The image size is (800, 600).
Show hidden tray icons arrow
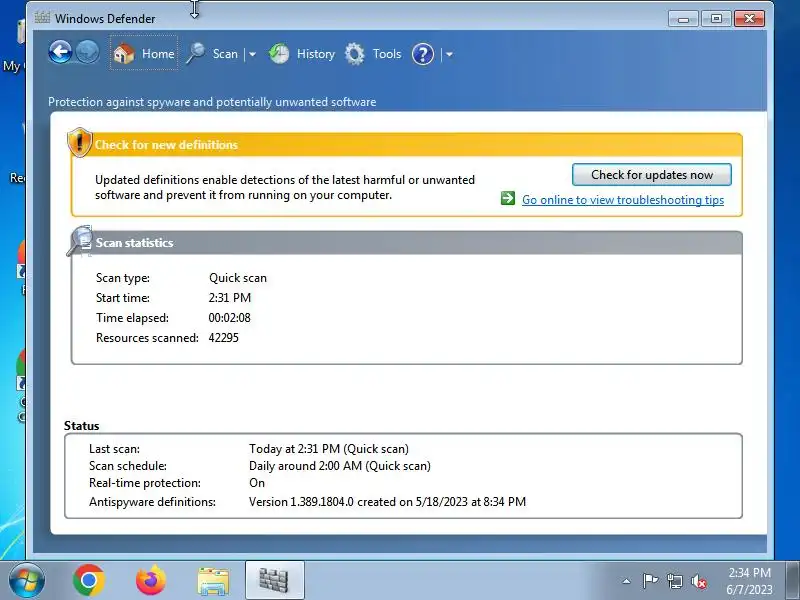pyautogui.click(x=627, y=581)
